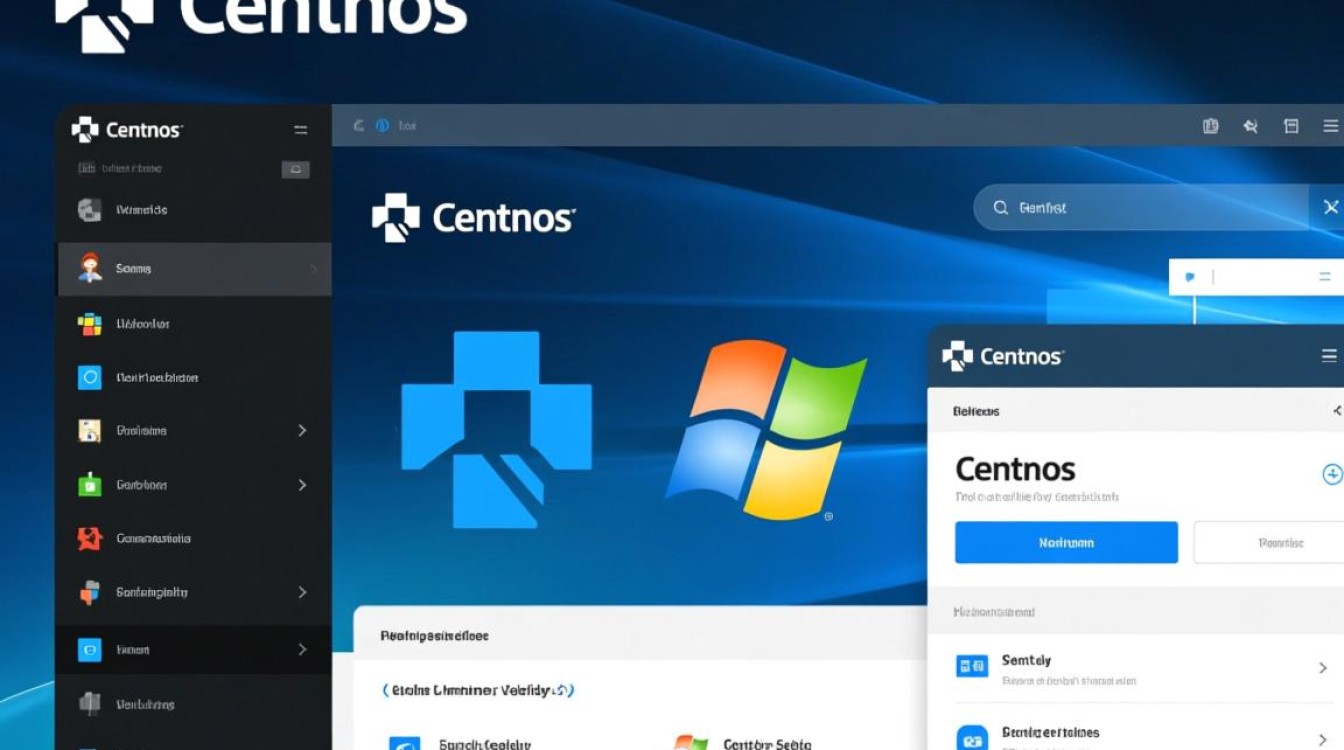Select the yellow document icon in the sidebar
This screenshot has height=750, width=1344.
(90, 431)
